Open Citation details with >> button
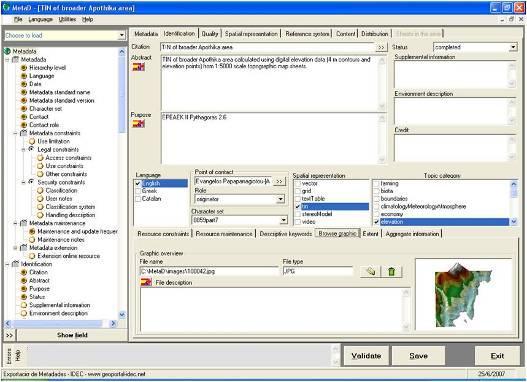The height and width of the screenshot is (382, 527). (381, 47)
